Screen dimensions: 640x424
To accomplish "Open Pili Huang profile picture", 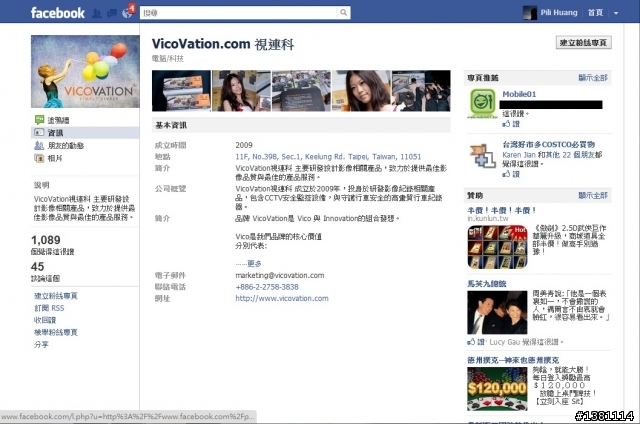I will point(530,13).
